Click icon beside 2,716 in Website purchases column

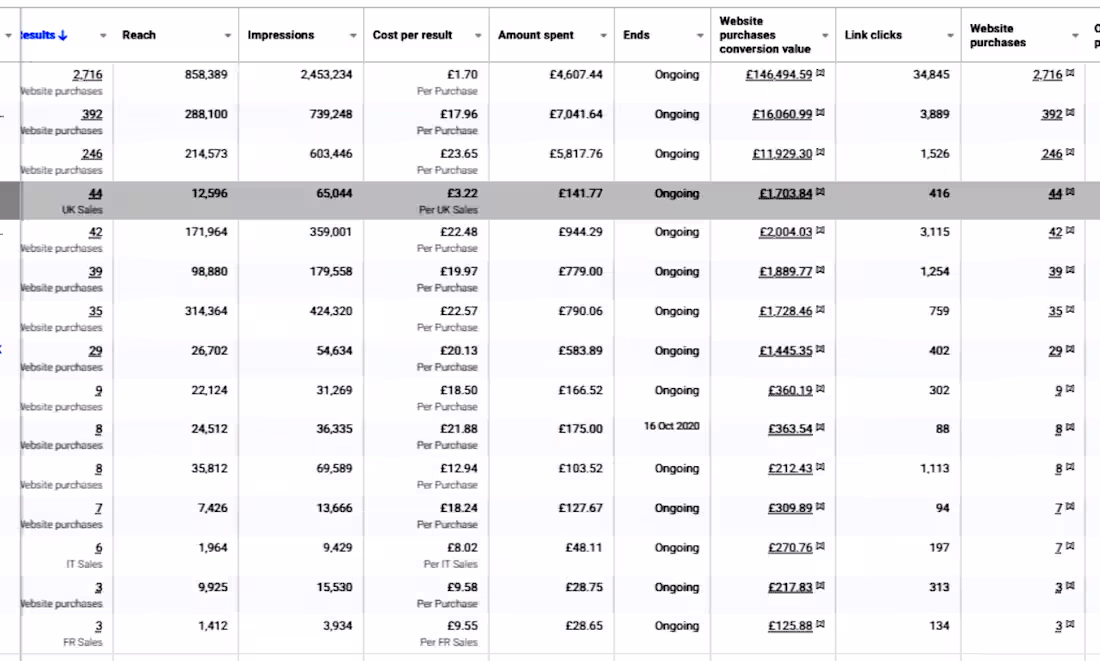tap(1070, 74)
